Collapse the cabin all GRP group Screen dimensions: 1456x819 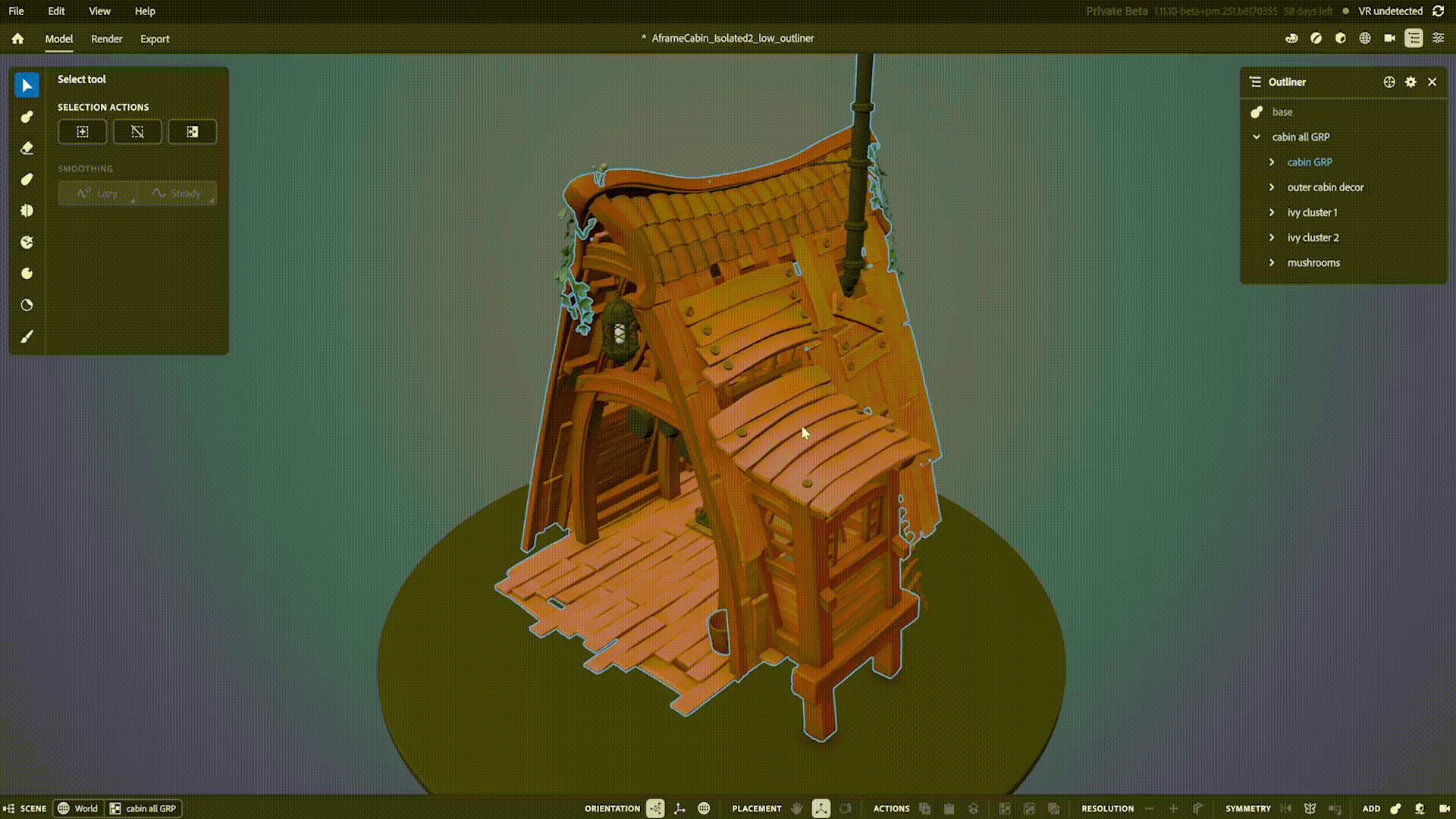coord(1257,137)
